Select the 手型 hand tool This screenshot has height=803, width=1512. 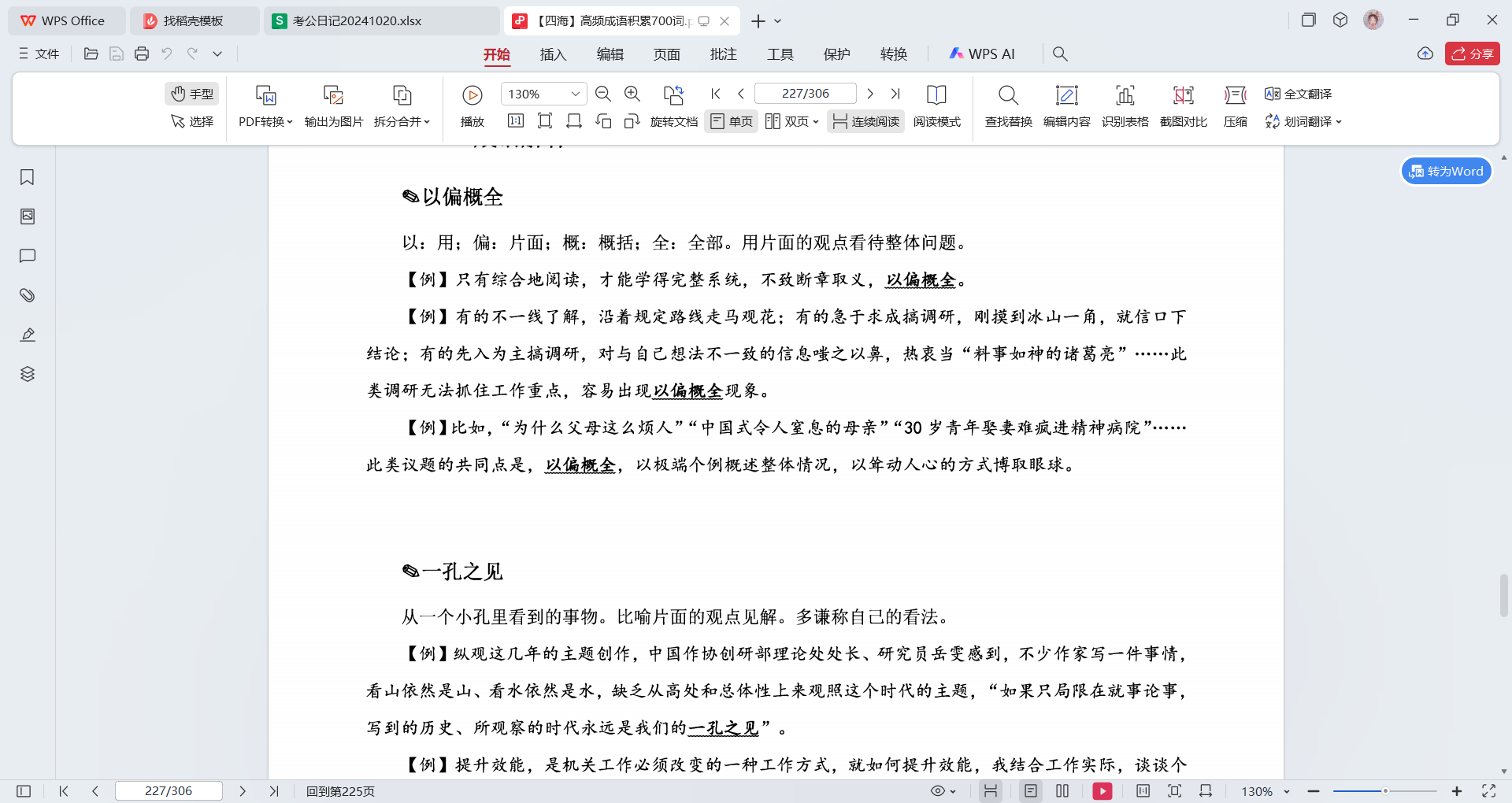192,94
